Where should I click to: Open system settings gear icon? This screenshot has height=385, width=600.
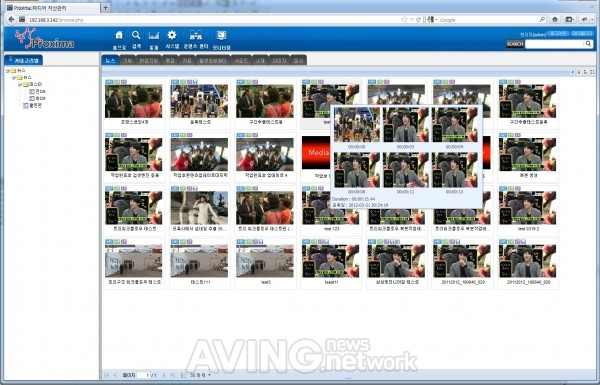172,35
